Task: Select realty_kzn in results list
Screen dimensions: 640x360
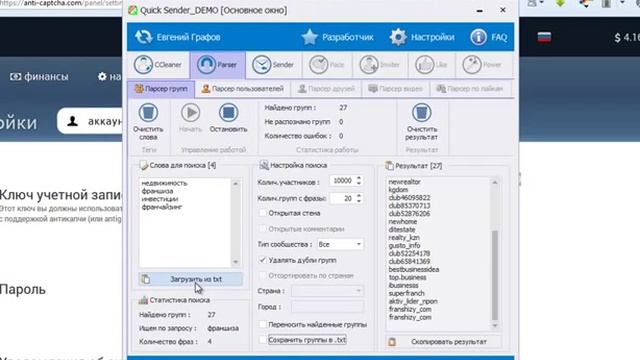Action: pos(404,238)
